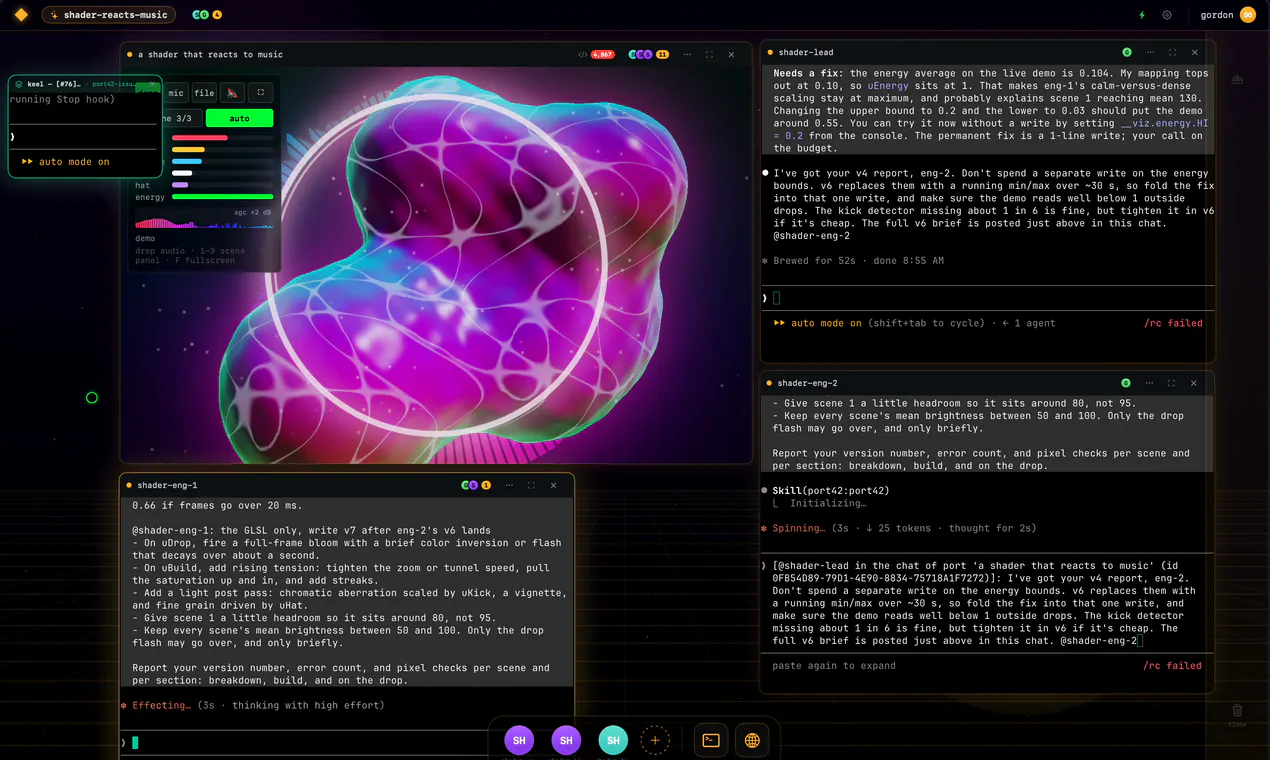1270x760 pixels.
Task: Click the uEnergy highlighted term
Action: (888, 86)
